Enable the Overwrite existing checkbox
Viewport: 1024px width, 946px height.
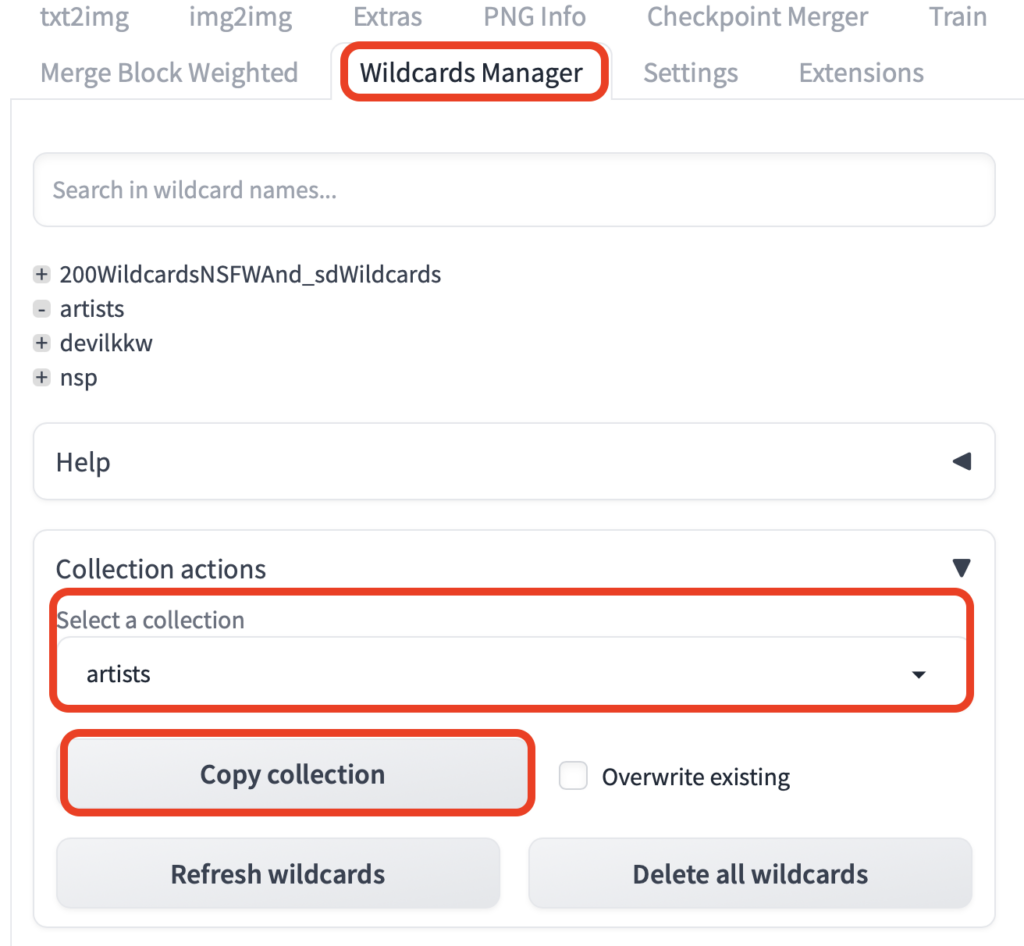coord(573,776)
